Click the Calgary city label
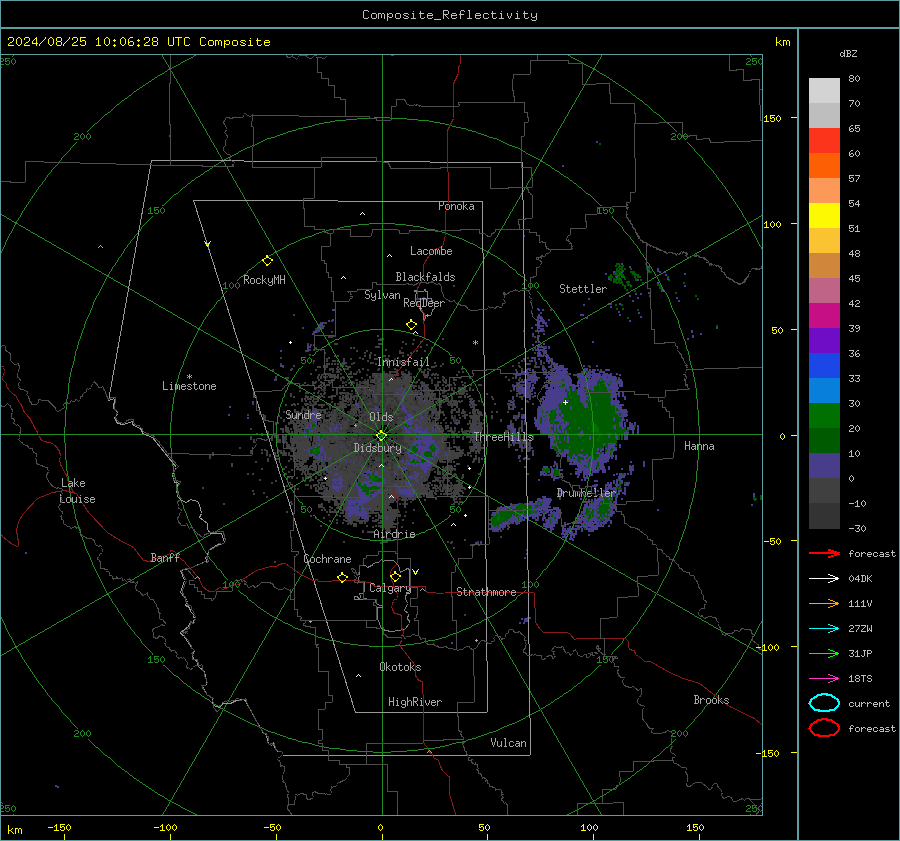Screen dimensions: 900x841 (x=390, y=588)
